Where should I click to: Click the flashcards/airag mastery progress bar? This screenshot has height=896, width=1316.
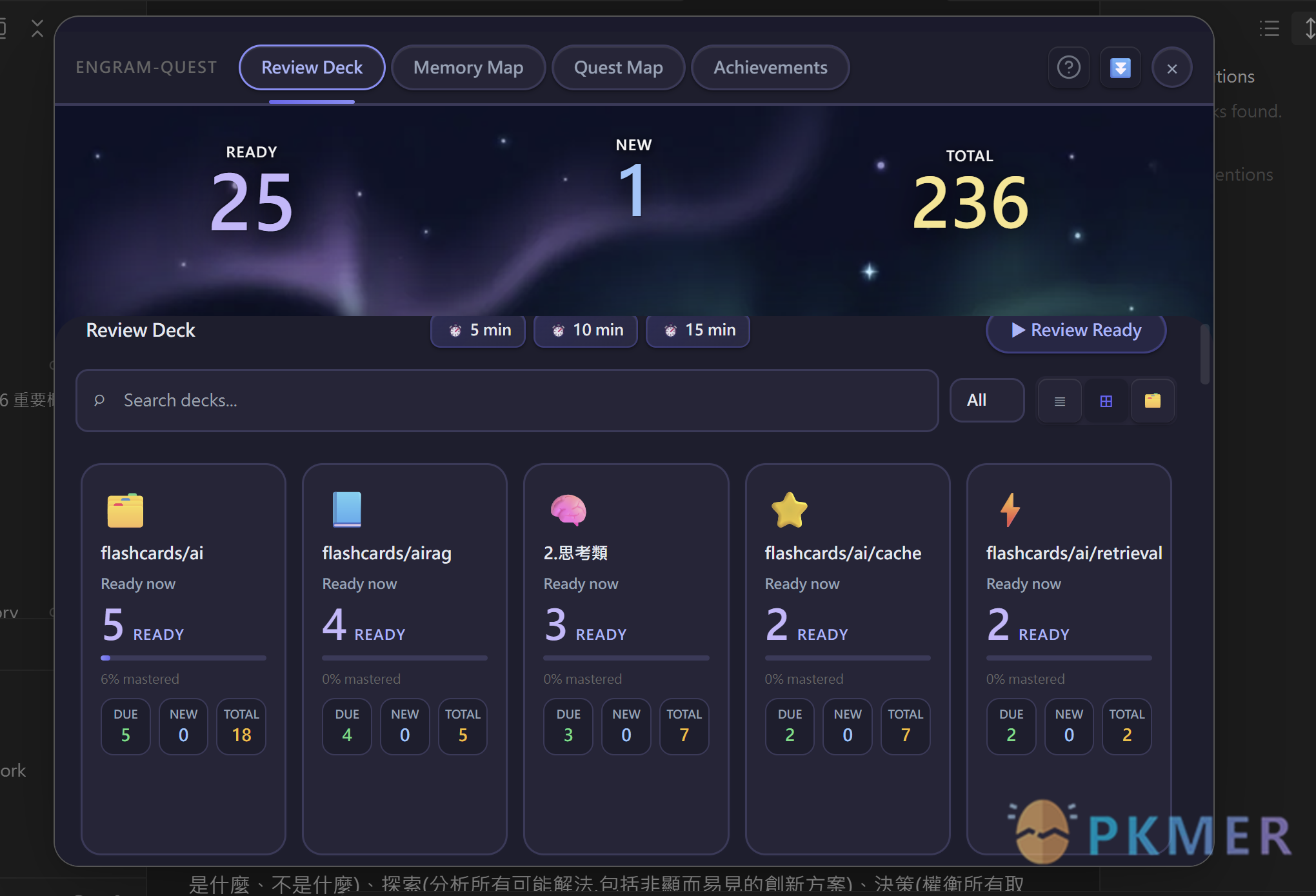tap(404, 658)
